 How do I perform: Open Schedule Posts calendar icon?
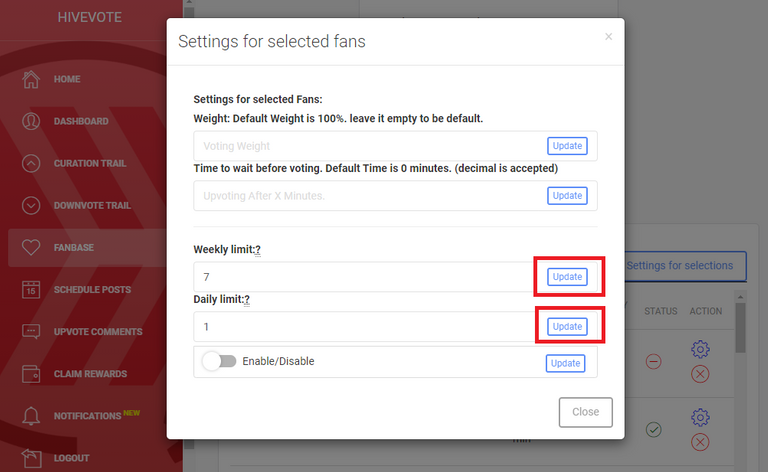(x=31, y=290)
